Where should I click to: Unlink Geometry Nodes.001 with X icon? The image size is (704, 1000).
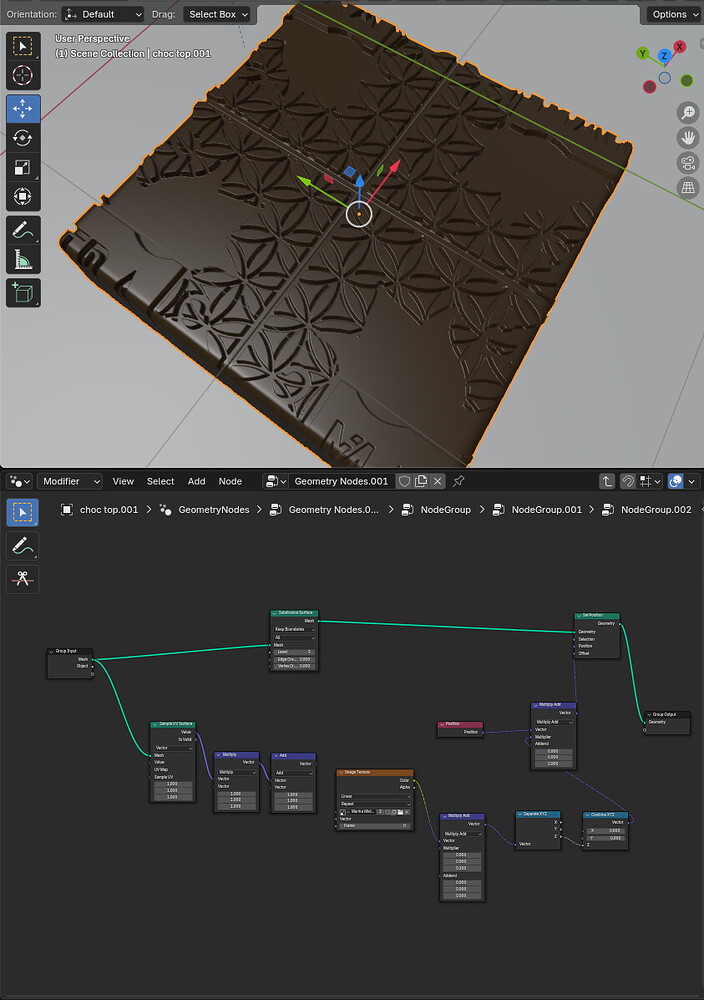(437, 482)
